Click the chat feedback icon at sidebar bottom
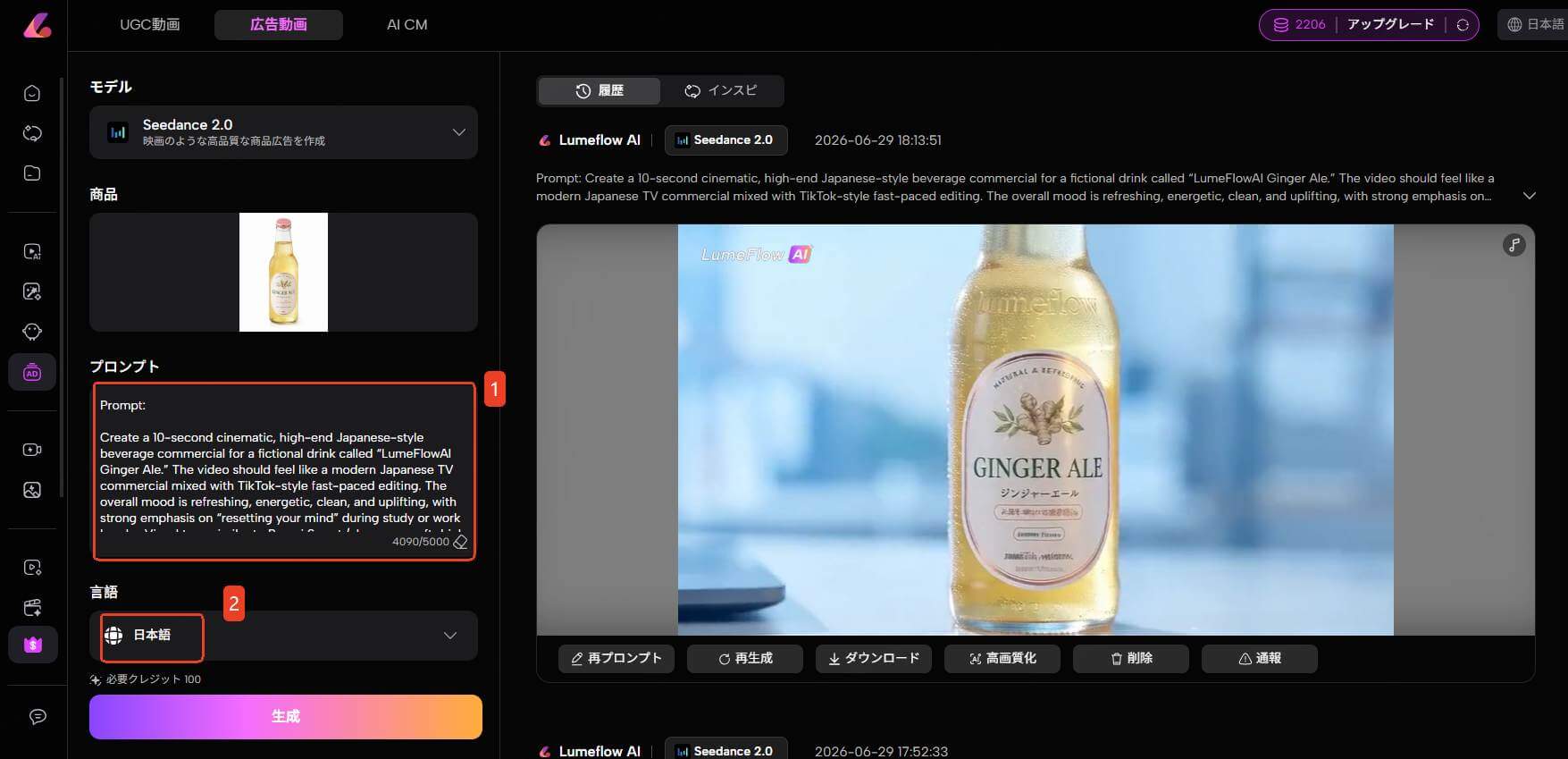Image resolution: width=1568 pixels, height=759 pixels. coord(38,716)
